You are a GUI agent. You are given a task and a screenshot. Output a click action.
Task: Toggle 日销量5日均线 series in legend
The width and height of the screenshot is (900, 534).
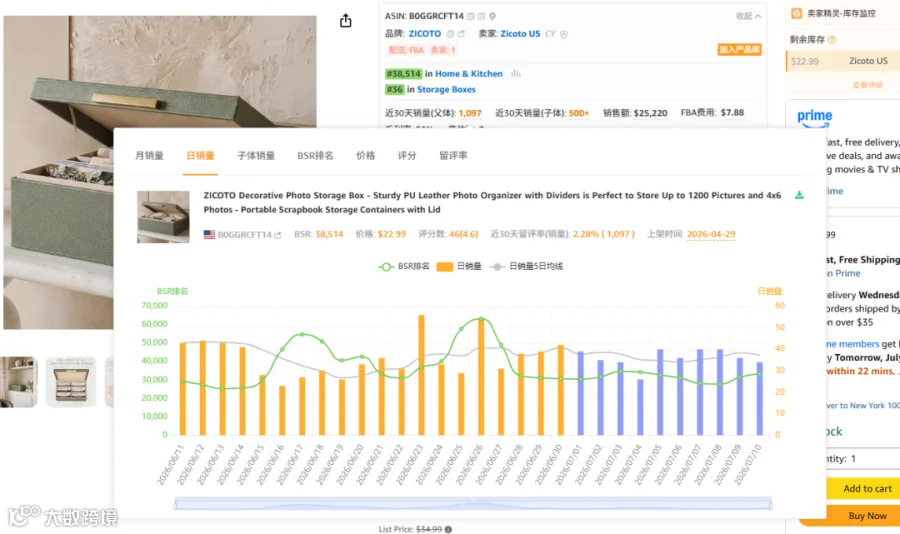pyautogui.click(x=526, y=266)
